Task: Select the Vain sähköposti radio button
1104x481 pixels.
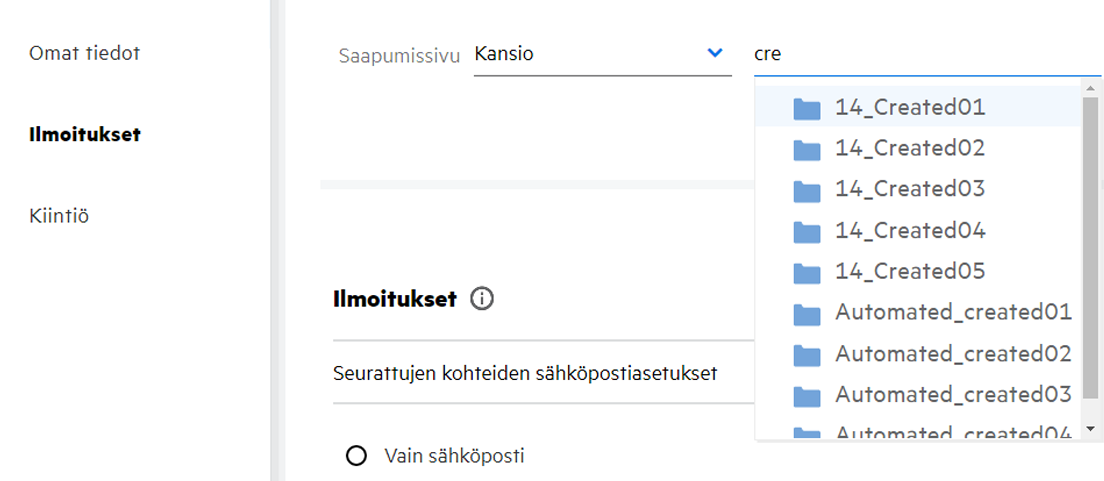Action: [x=355, y=456]
